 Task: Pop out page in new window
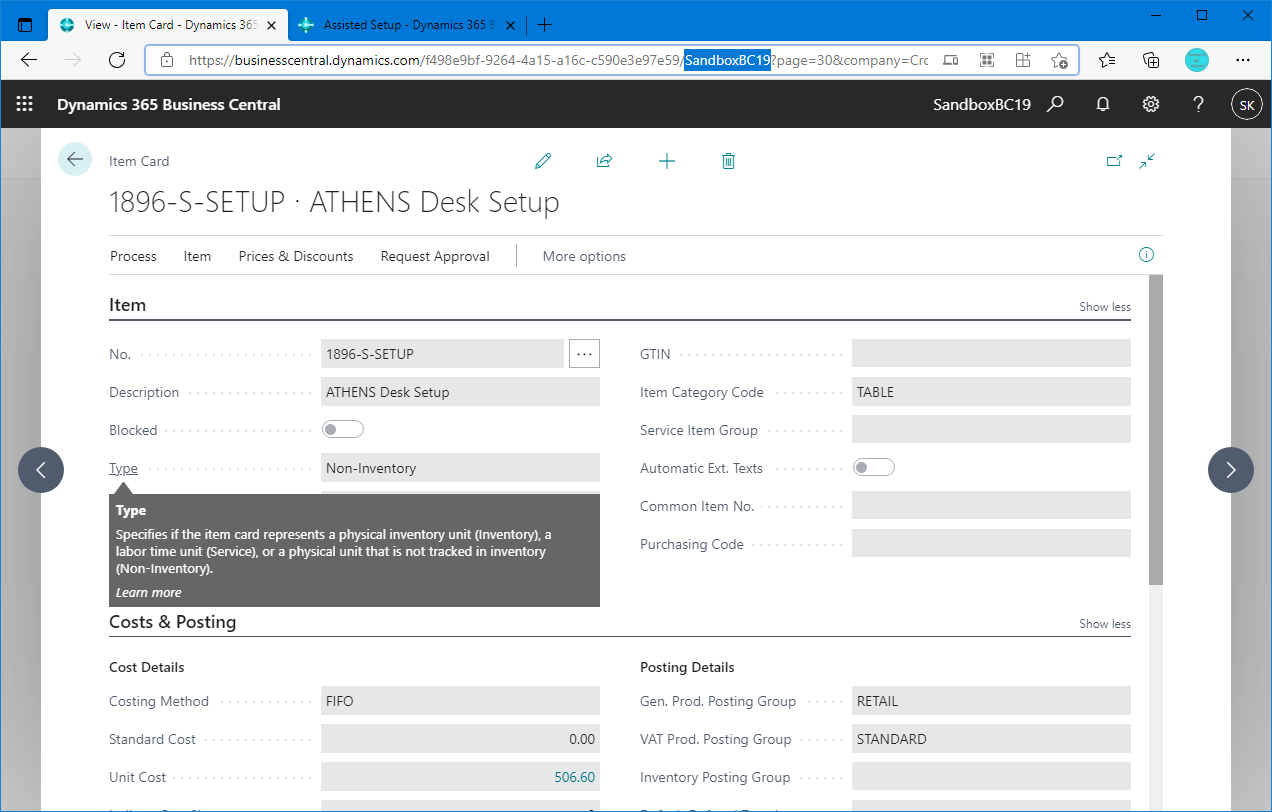click(1114, 160)
